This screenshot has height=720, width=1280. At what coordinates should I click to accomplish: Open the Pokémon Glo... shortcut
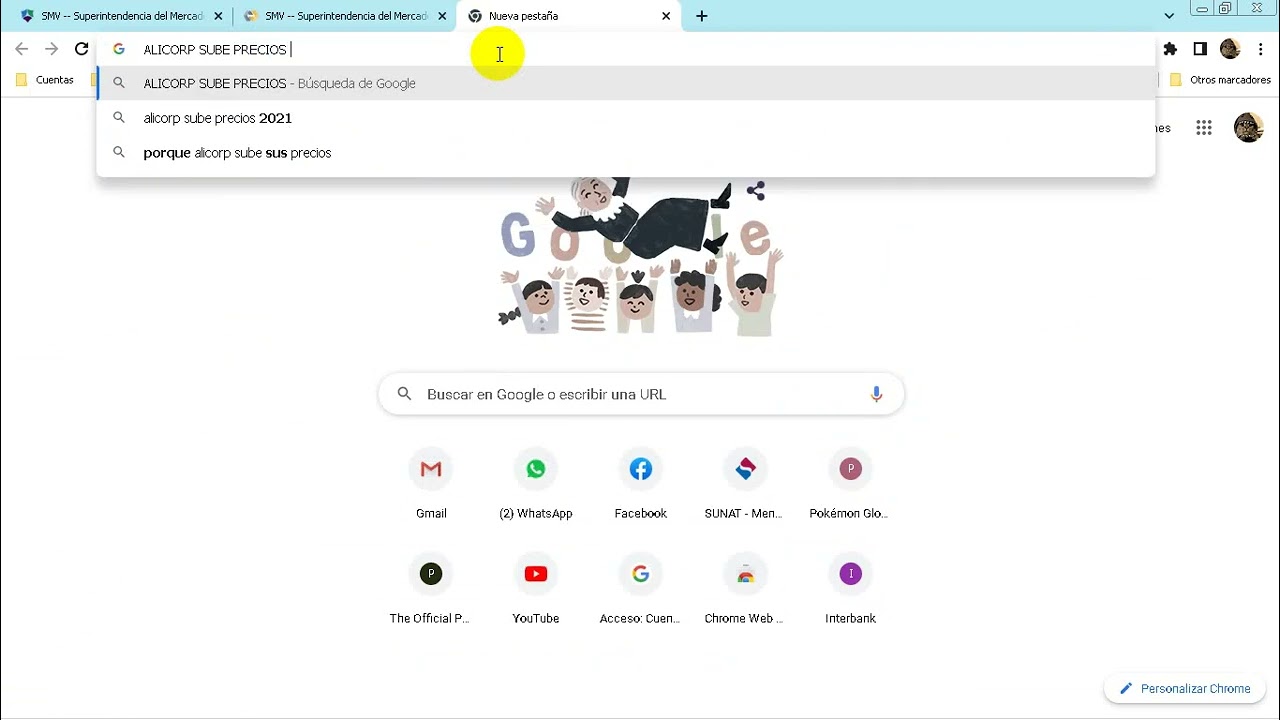pyautogui.click(x=850, y=485)
